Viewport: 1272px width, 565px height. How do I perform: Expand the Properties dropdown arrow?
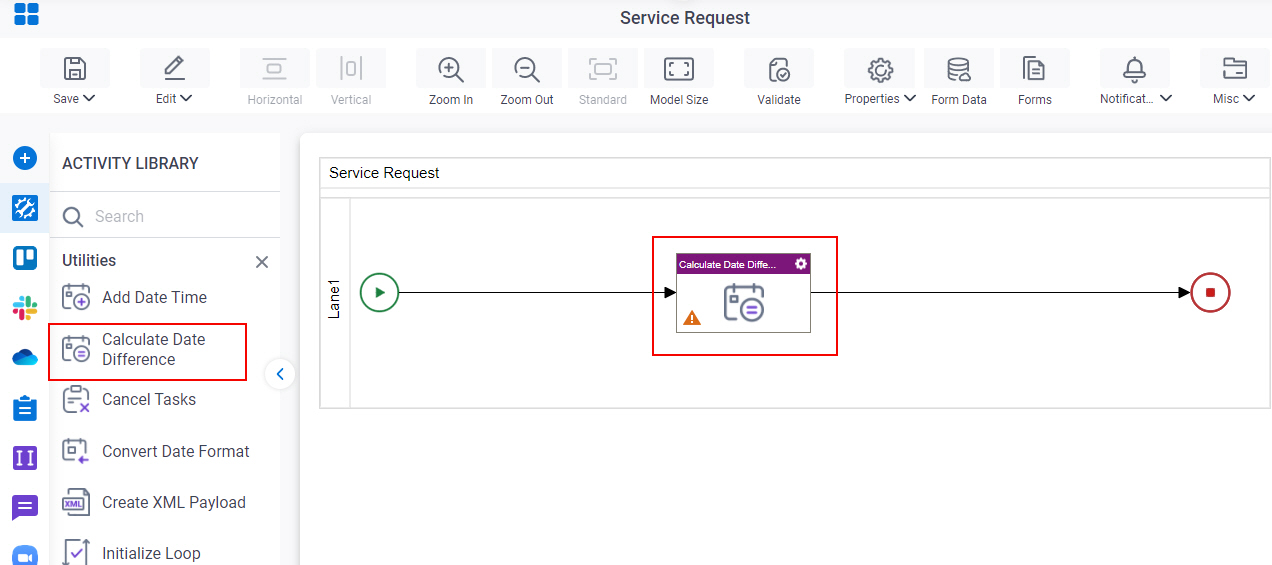pyautogui.click(x=910, y=99)
